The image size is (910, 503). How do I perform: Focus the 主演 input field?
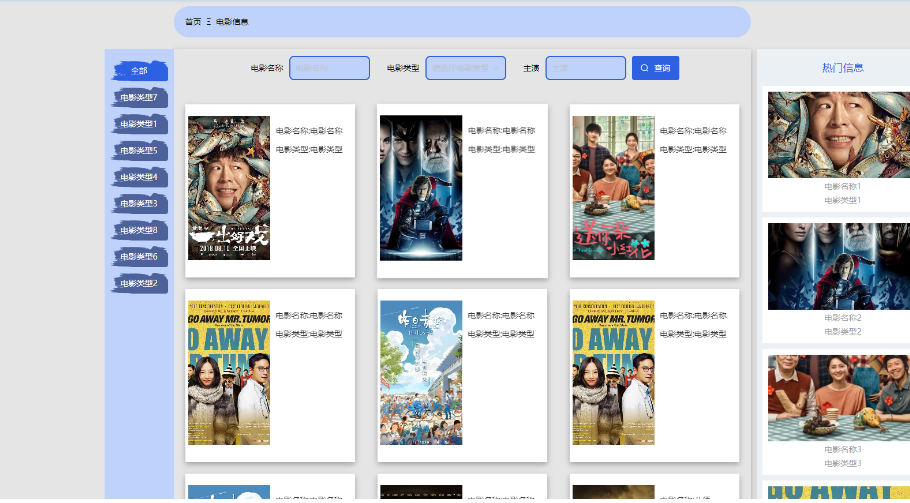586,68
